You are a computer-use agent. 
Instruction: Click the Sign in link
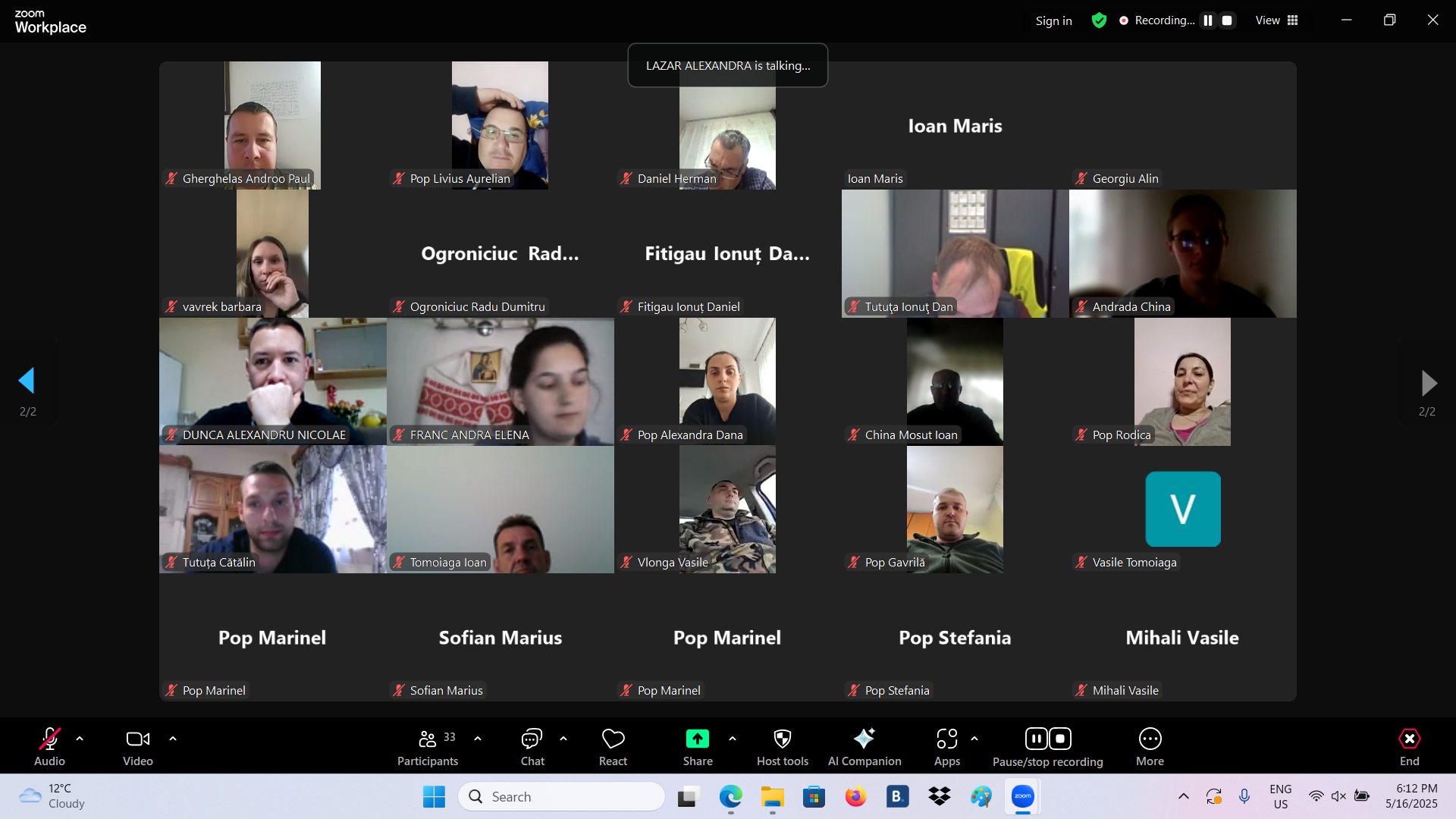pos(1053,20)
